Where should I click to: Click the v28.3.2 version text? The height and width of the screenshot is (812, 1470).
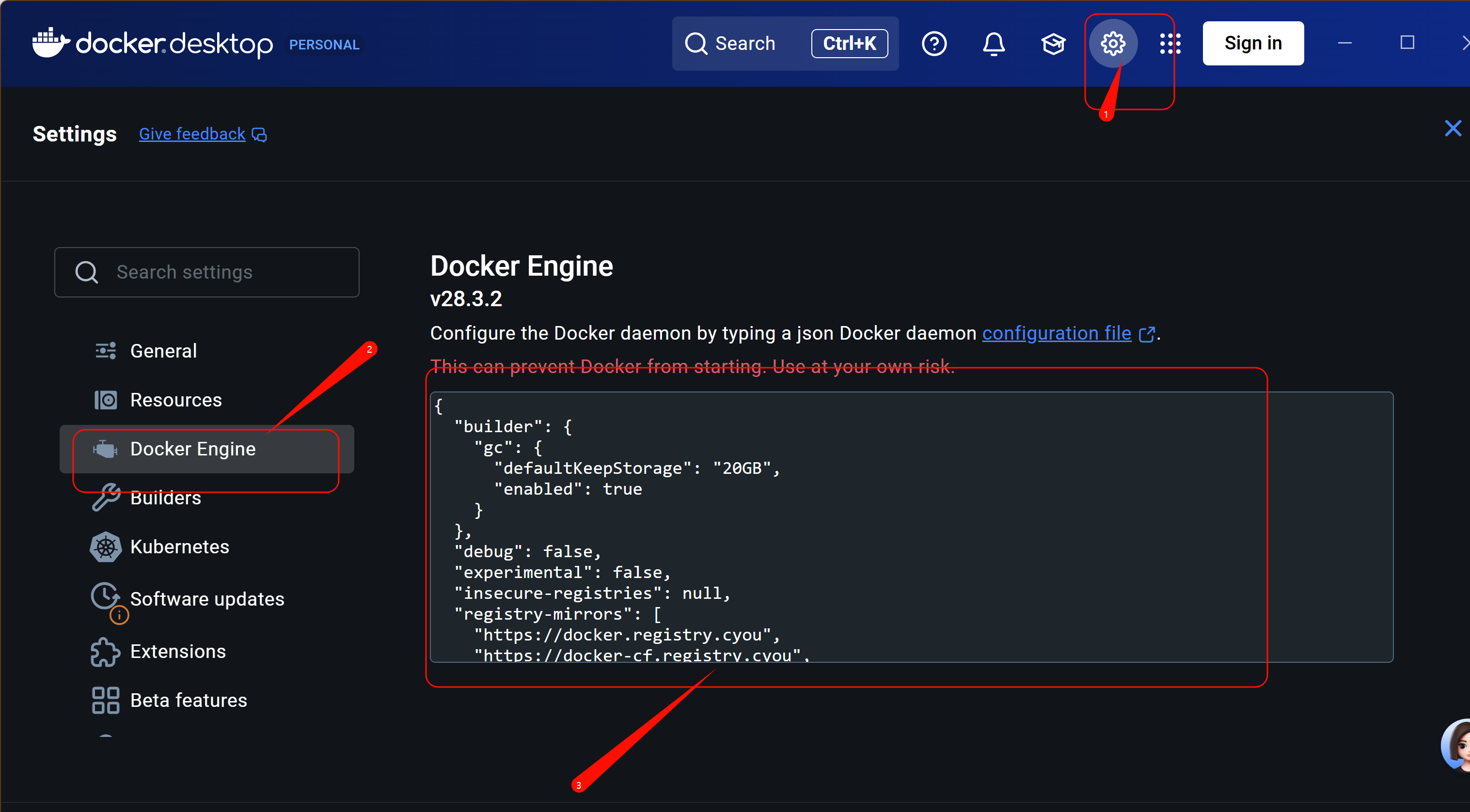tap(466, 298)
